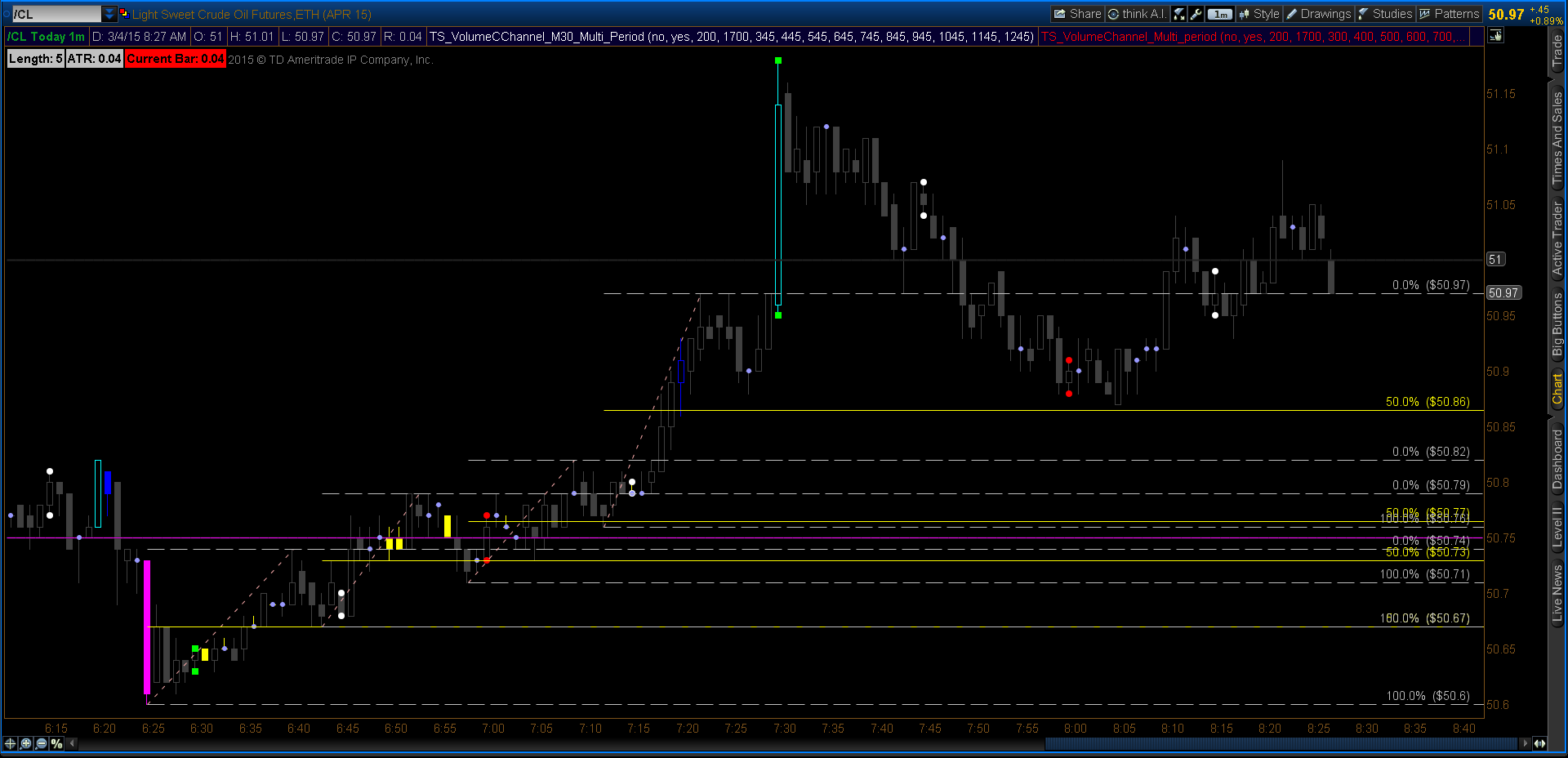Open the Dashboard side tab
The image size is (1568, 758).
[x=1557, y=459]
